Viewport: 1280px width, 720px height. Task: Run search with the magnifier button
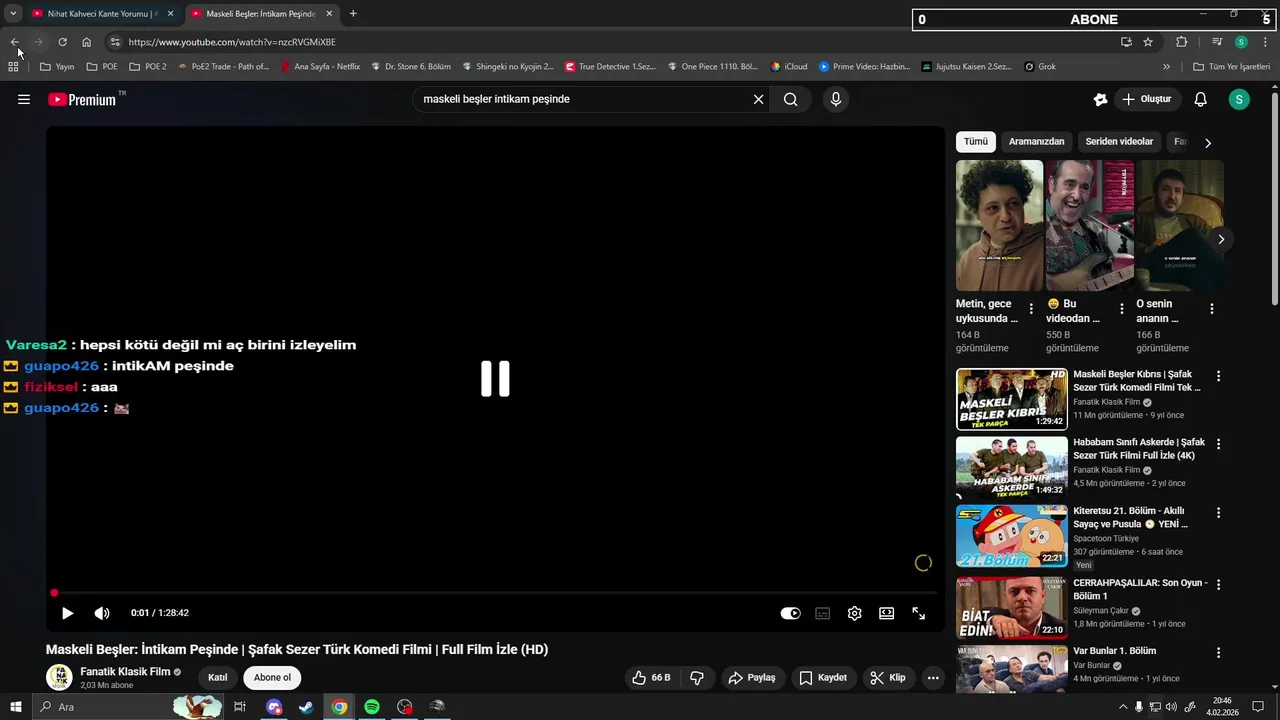coord(791,99)
